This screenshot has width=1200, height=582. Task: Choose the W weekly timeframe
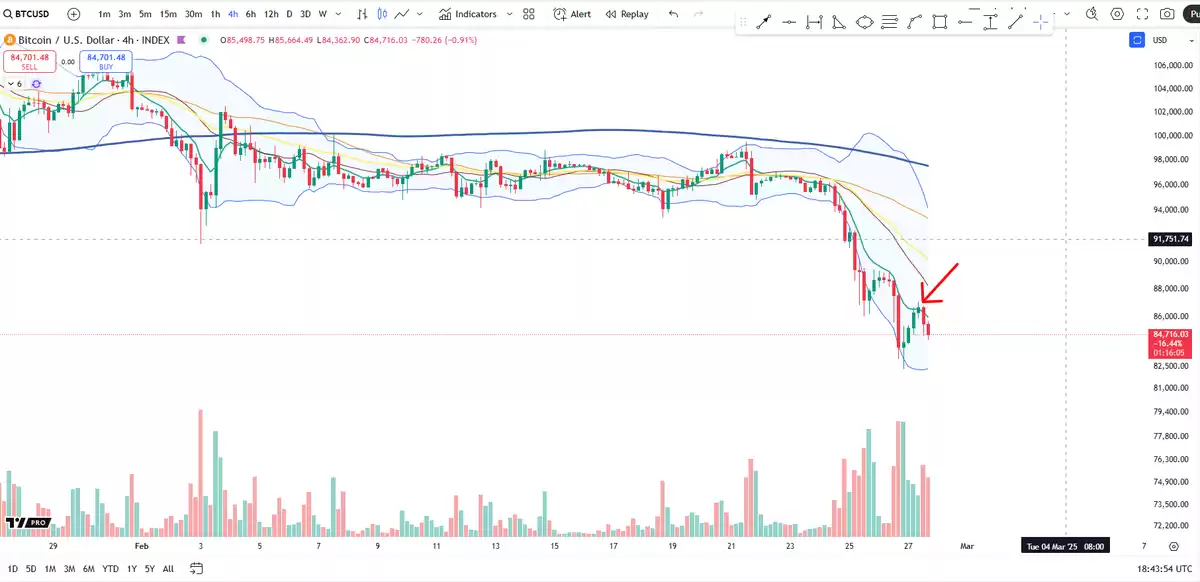point(323,14)
